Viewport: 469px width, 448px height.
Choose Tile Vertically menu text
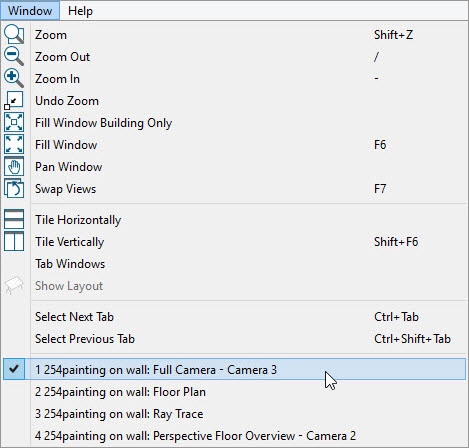pyautogui.click(x=70, y=242)
